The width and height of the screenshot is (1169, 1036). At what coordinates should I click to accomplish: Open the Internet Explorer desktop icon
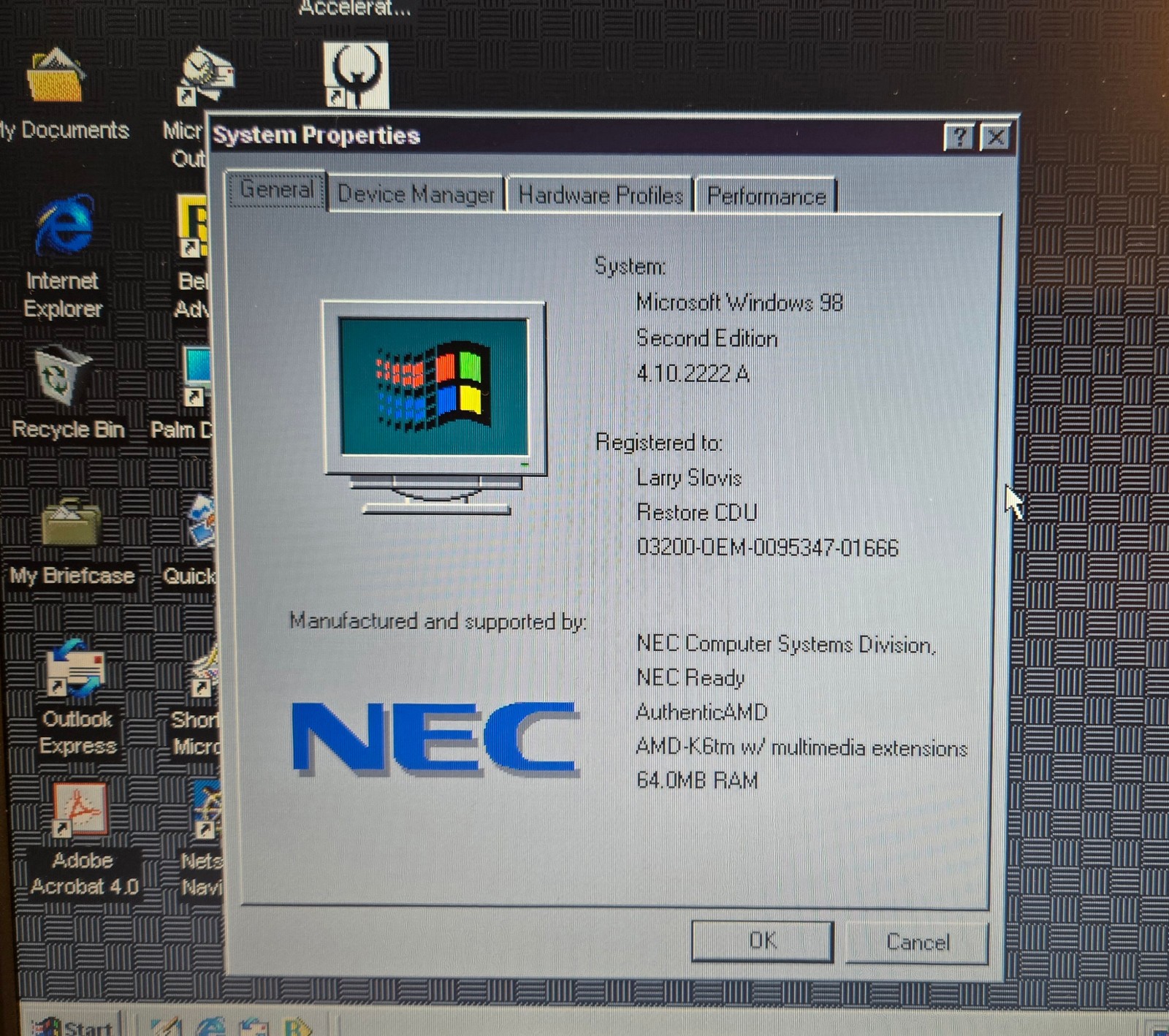click(64, 225)
